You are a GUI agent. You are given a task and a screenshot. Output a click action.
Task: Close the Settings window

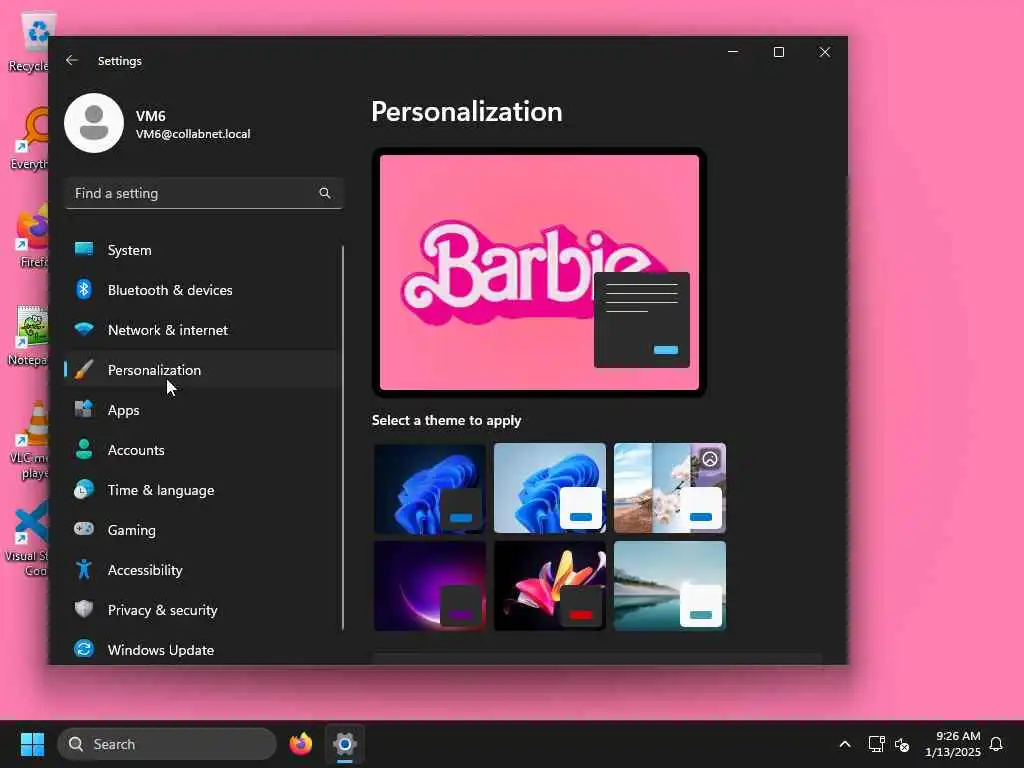[825, 52]
